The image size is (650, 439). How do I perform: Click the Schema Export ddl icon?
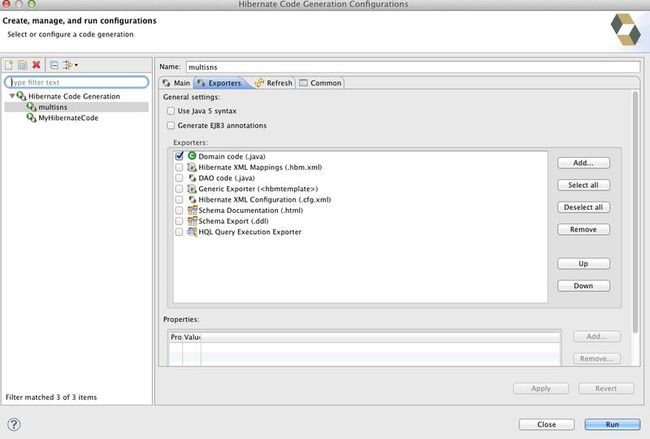192,221
